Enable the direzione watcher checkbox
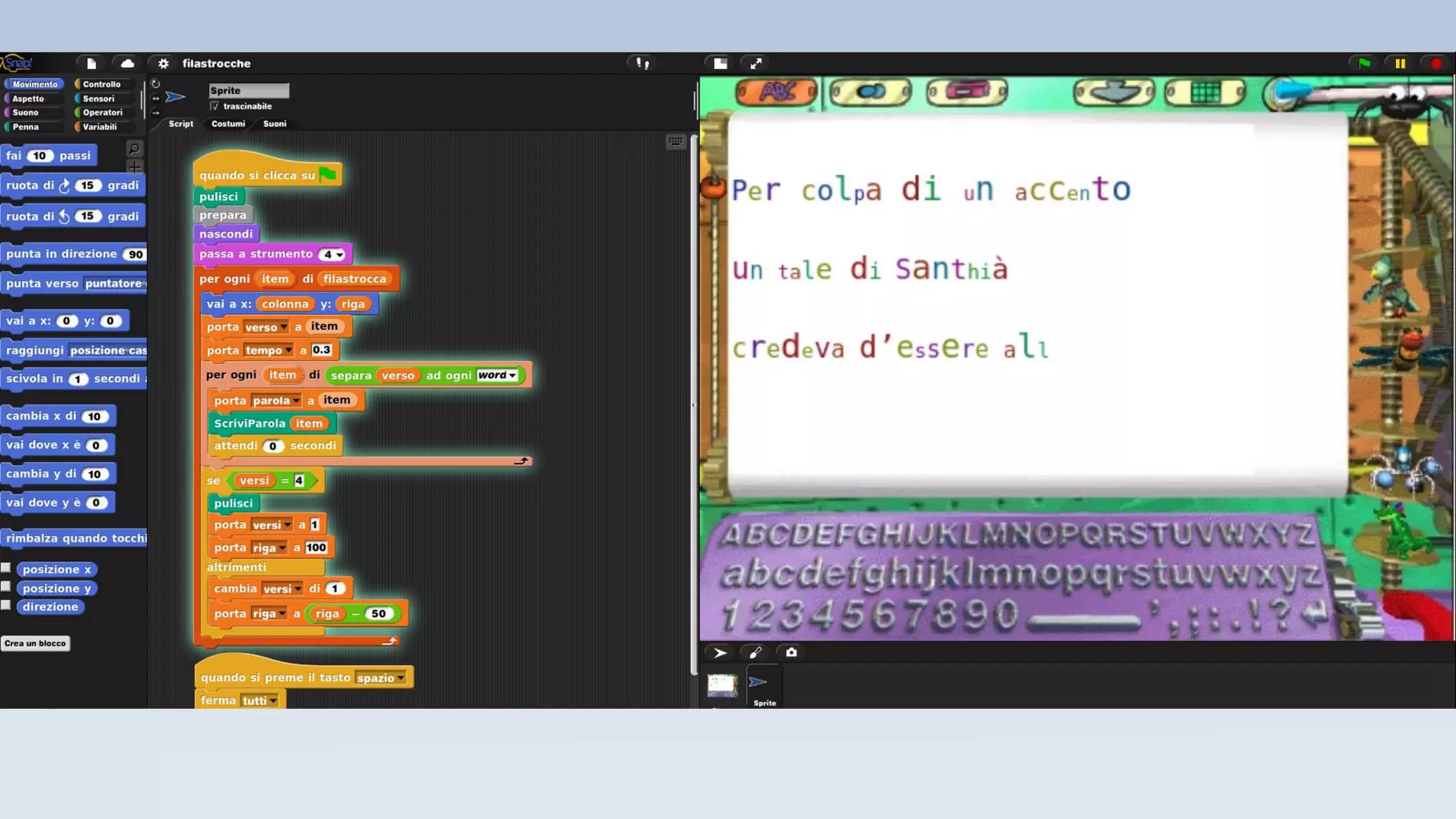Image resolution: width=1456 pixels, height=819 pixels. coord(6,606)
